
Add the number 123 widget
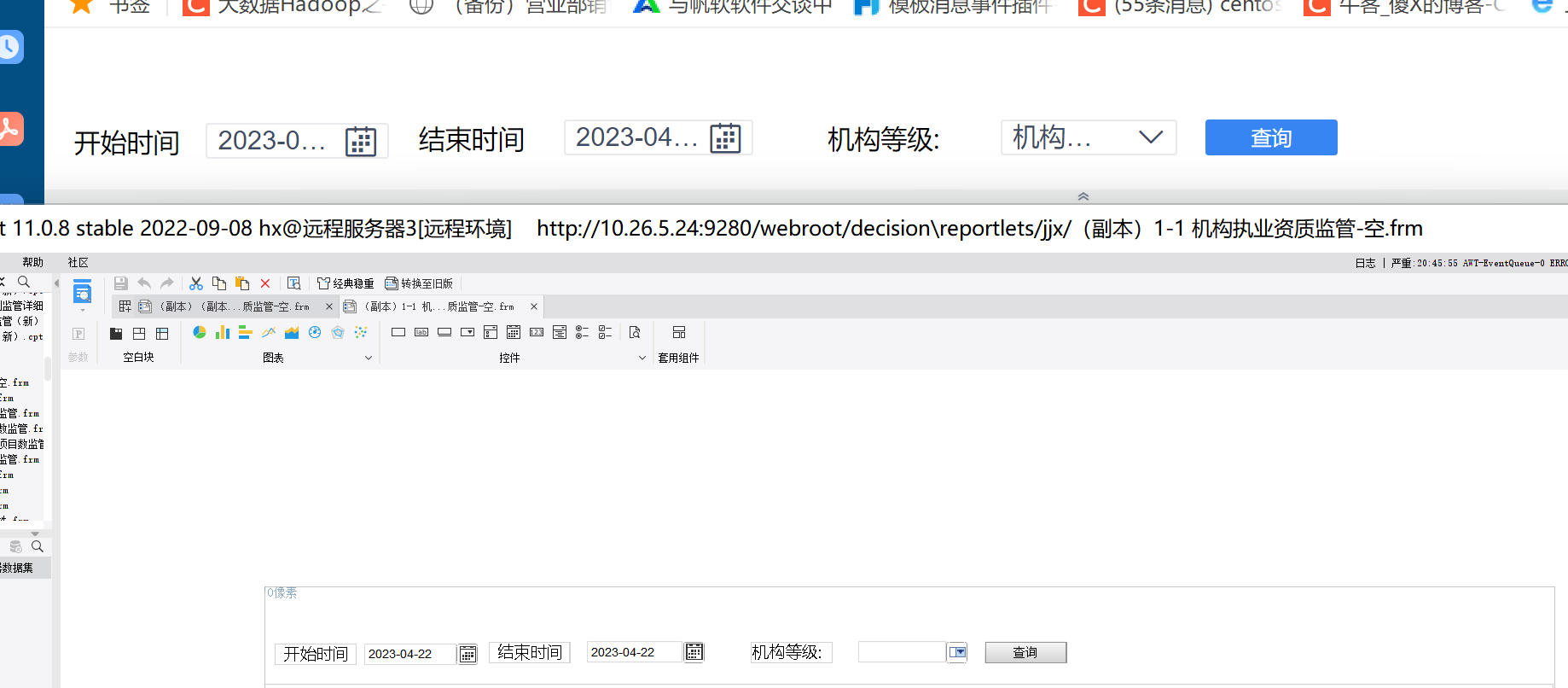(x=537, y=332)
